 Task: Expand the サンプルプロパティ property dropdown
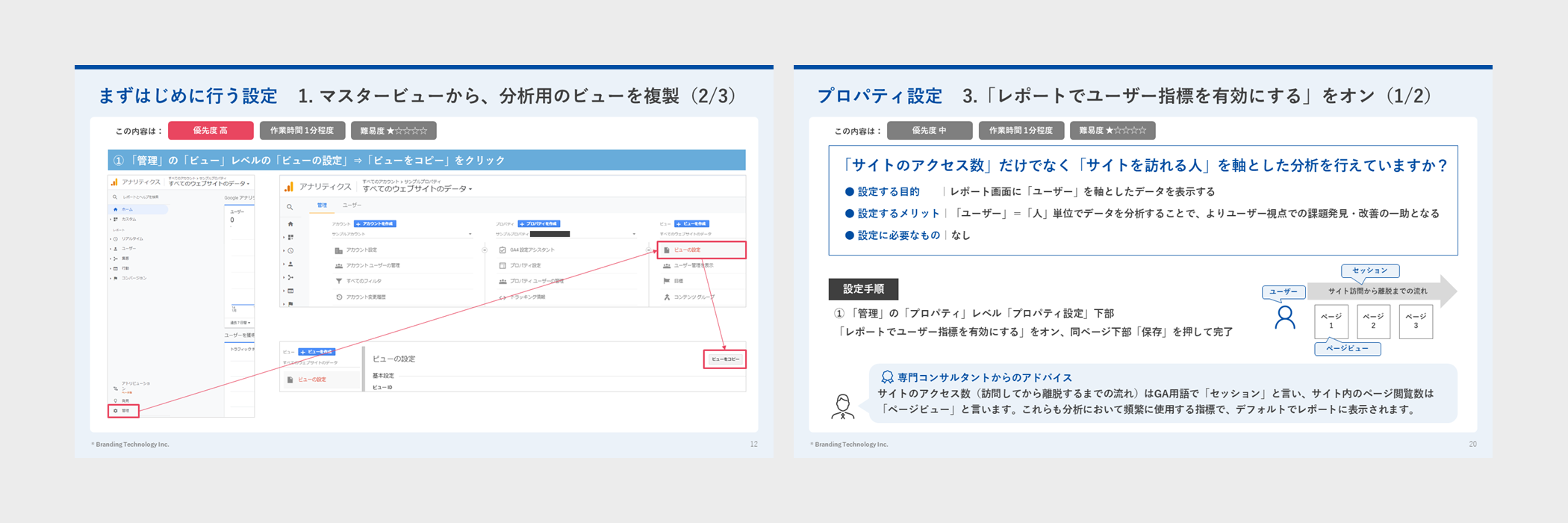tap(566, 234)
